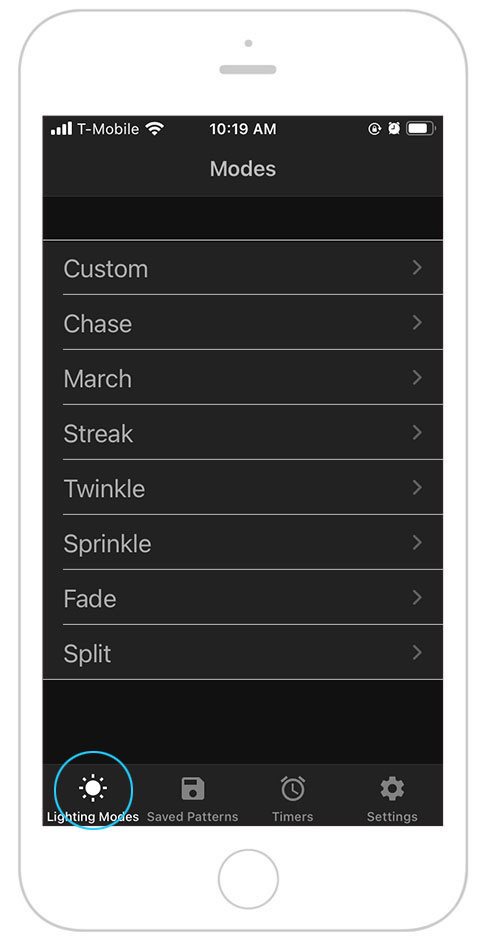The height and width of the screenshot is (939, 486).
Task: Select the March lighting mode
Action: (243, 378)
